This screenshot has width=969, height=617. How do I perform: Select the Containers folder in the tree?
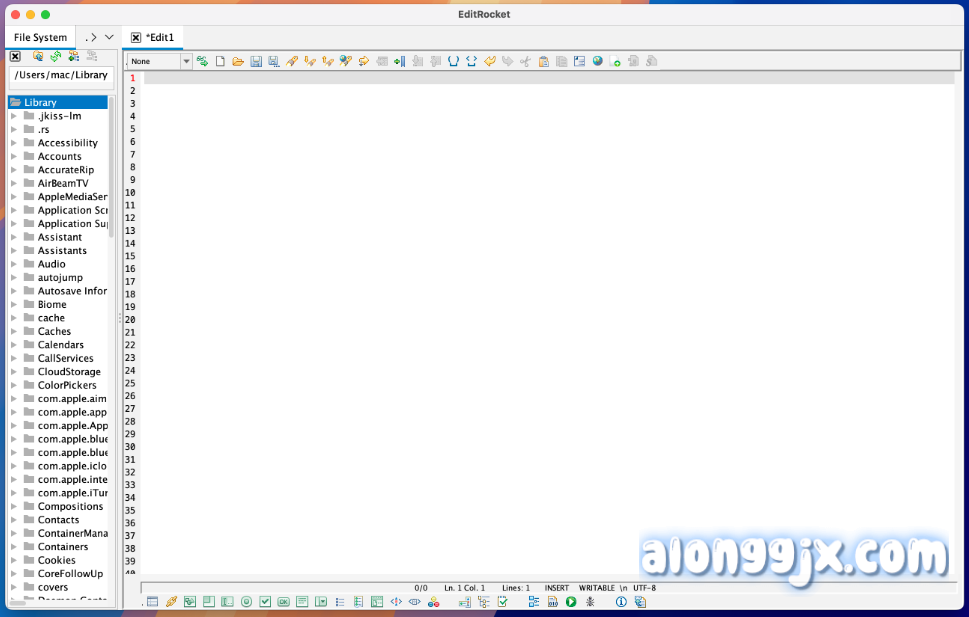63,547
